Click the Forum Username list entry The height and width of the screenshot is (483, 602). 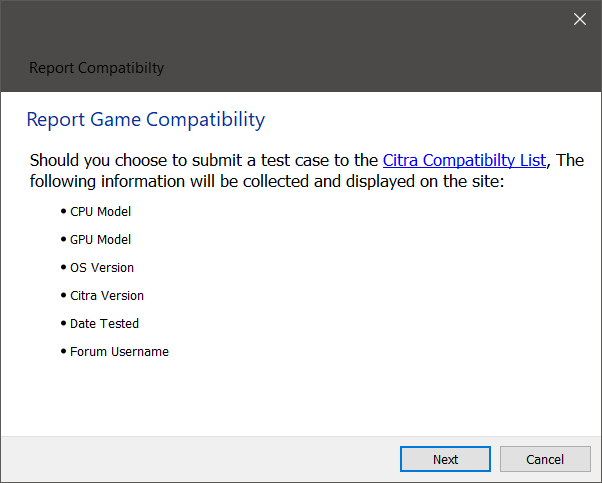(x=119, y=352)
